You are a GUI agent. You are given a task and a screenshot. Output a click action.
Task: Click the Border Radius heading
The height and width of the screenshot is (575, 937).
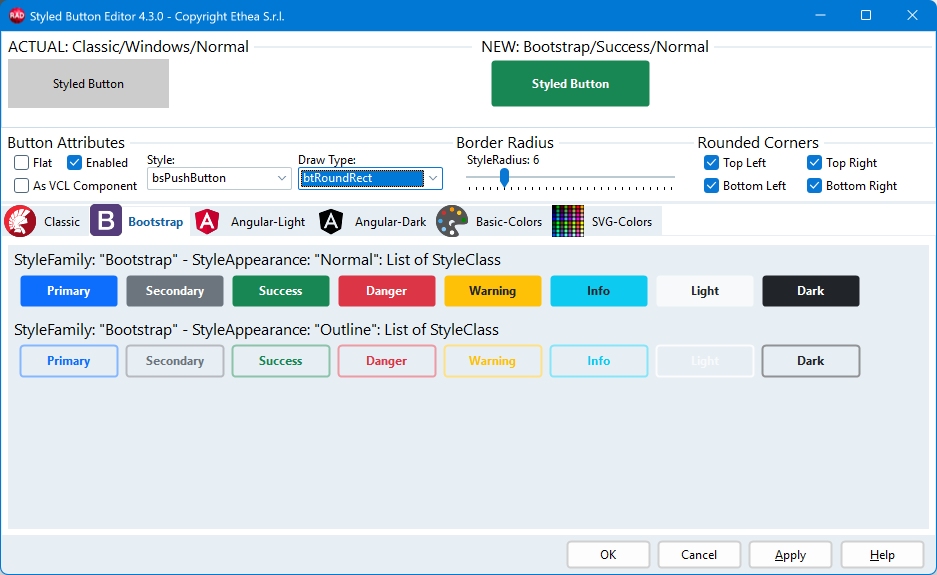(x=505, y=143)
